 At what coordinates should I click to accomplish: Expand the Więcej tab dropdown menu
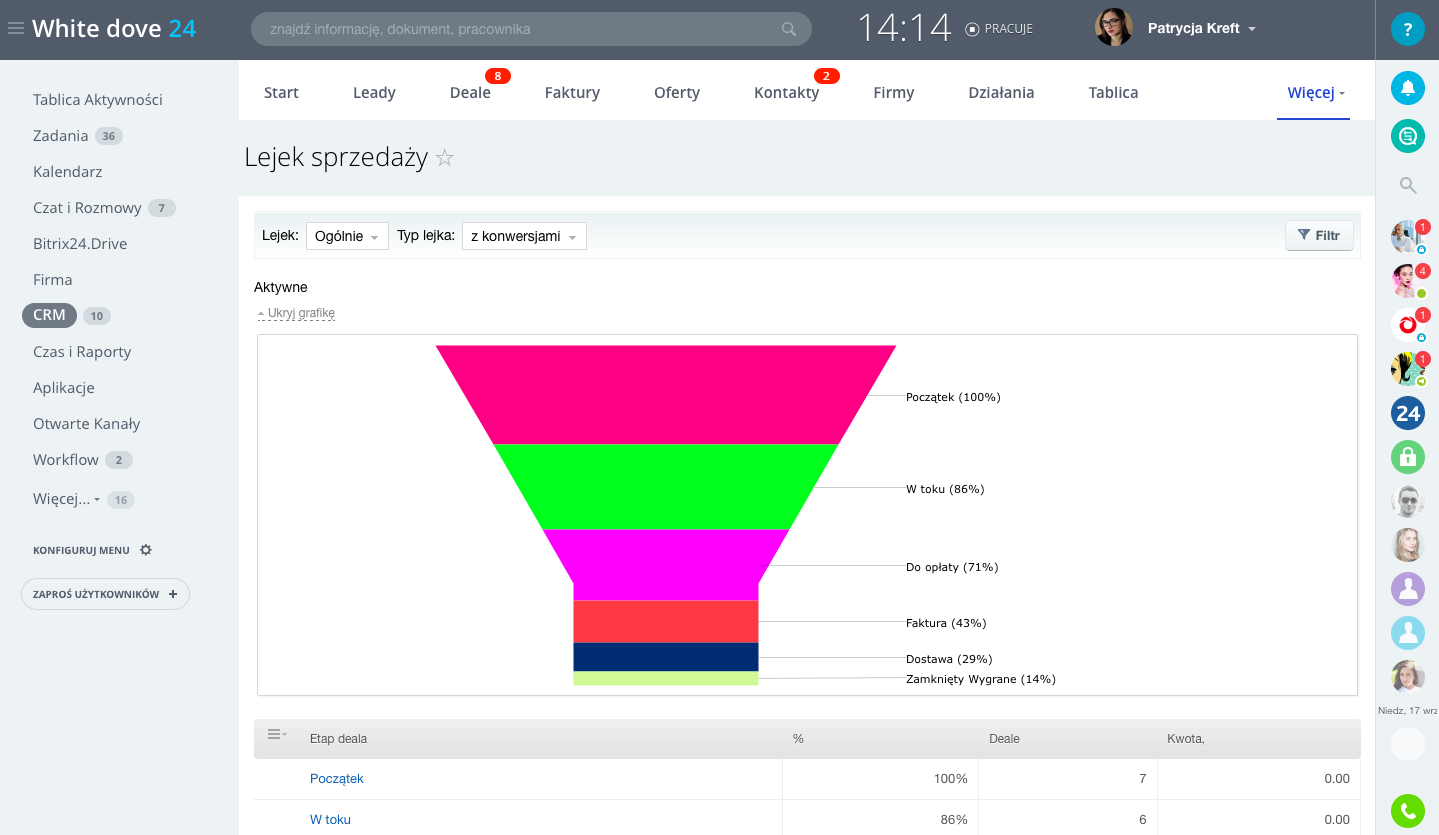point(1315,93)
